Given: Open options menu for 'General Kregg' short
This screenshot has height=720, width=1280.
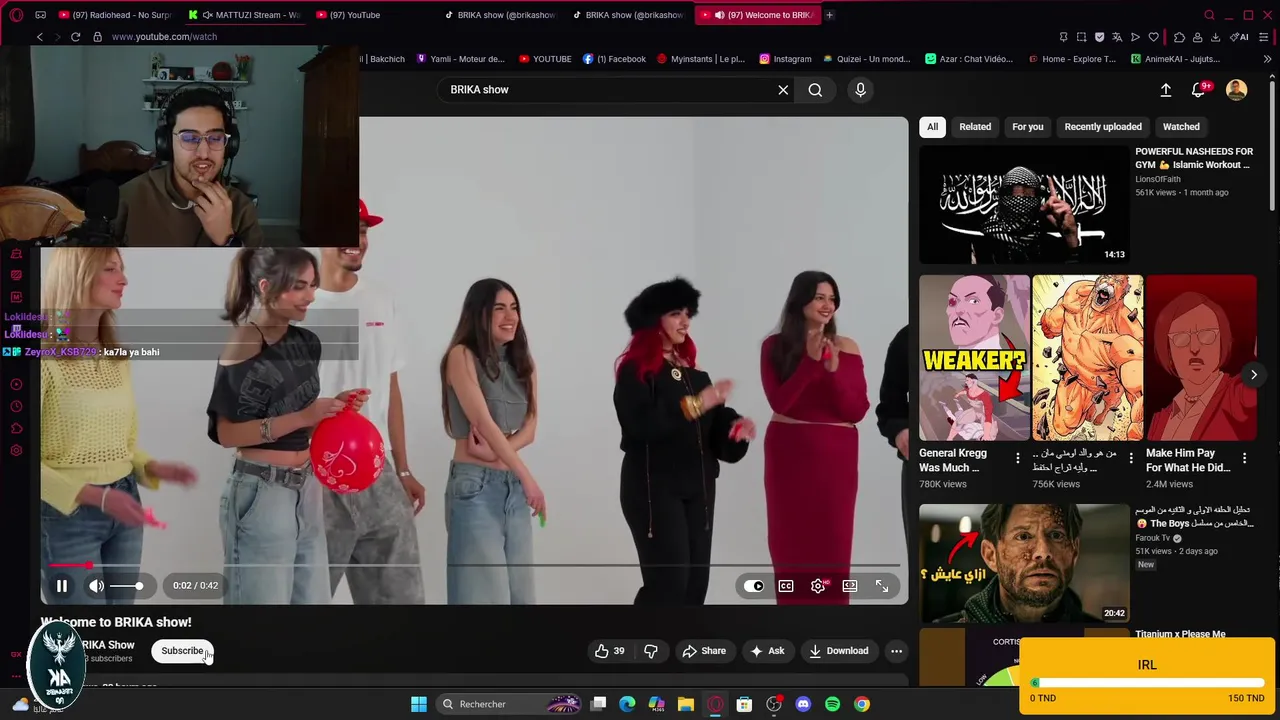Looking at the screenshot, I should pyautogui.click(x=1018, y=459).
